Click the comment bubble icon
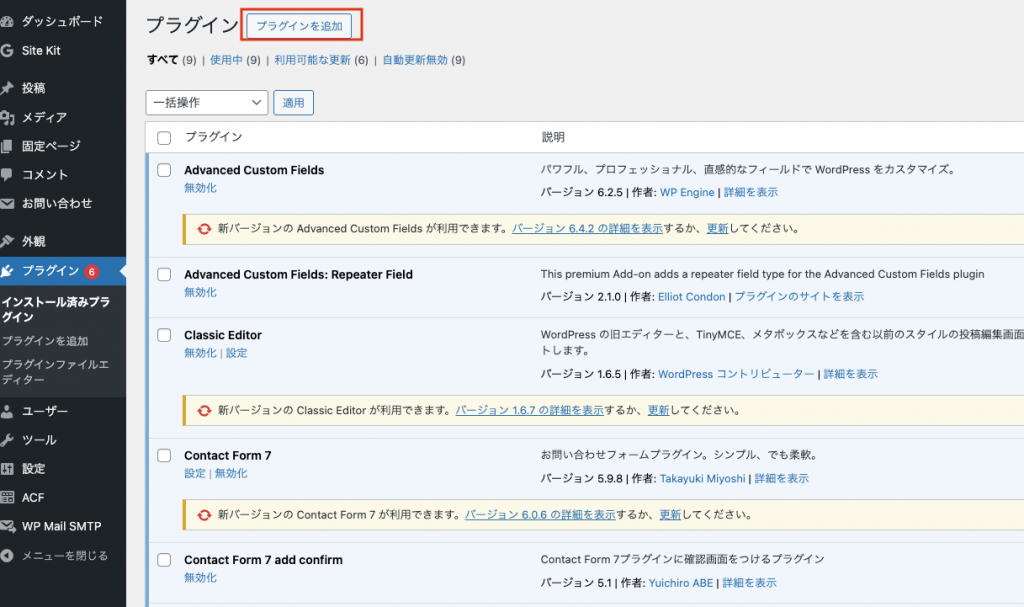The height and width of the screenshot is (607, 1024). [7, 174]
